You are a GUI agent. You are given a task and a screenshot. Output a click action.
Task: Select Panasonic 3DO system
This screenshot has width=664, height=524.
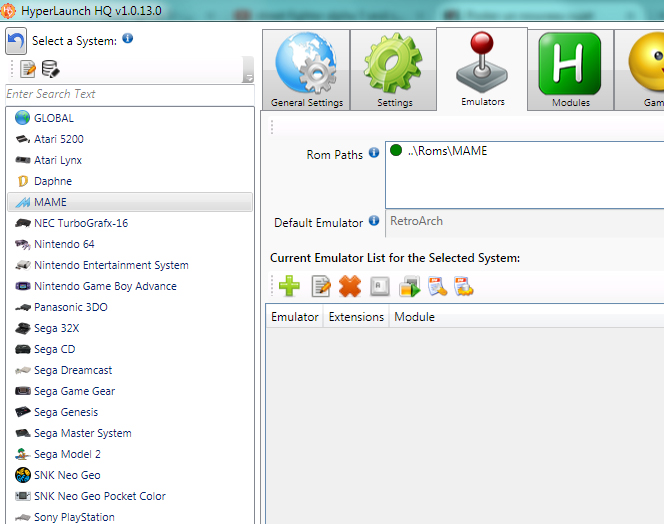[x=130, y=307]
